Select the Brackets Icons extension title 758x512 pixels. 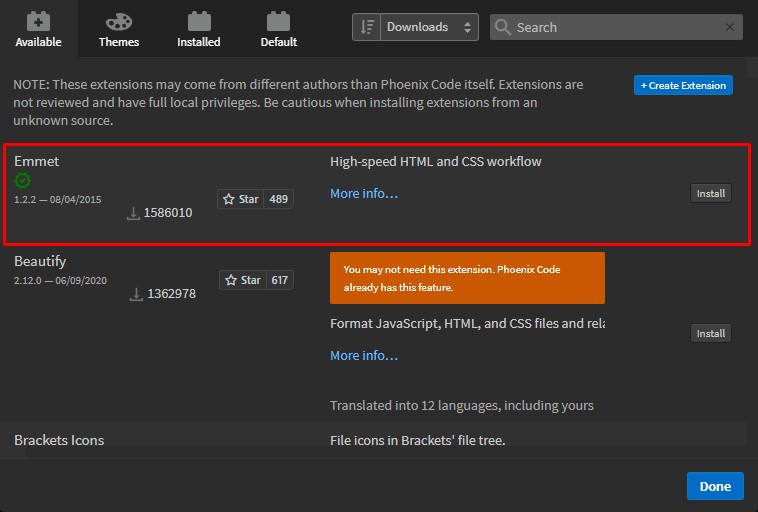click(59, 440)
